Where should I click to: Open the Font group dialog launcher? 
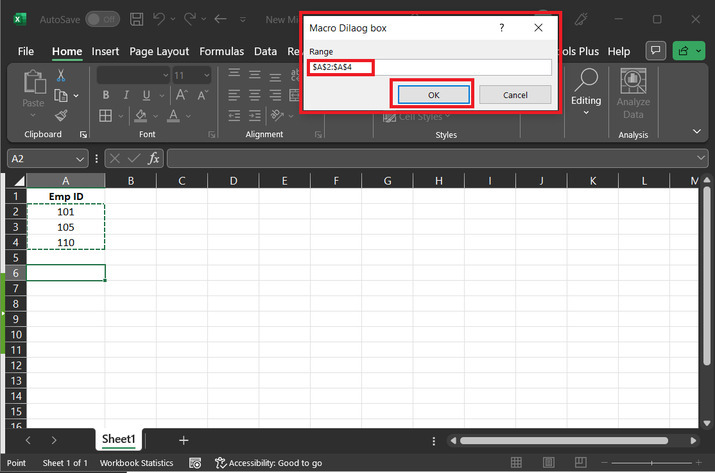pyautogui.click(x=212, y=134)
